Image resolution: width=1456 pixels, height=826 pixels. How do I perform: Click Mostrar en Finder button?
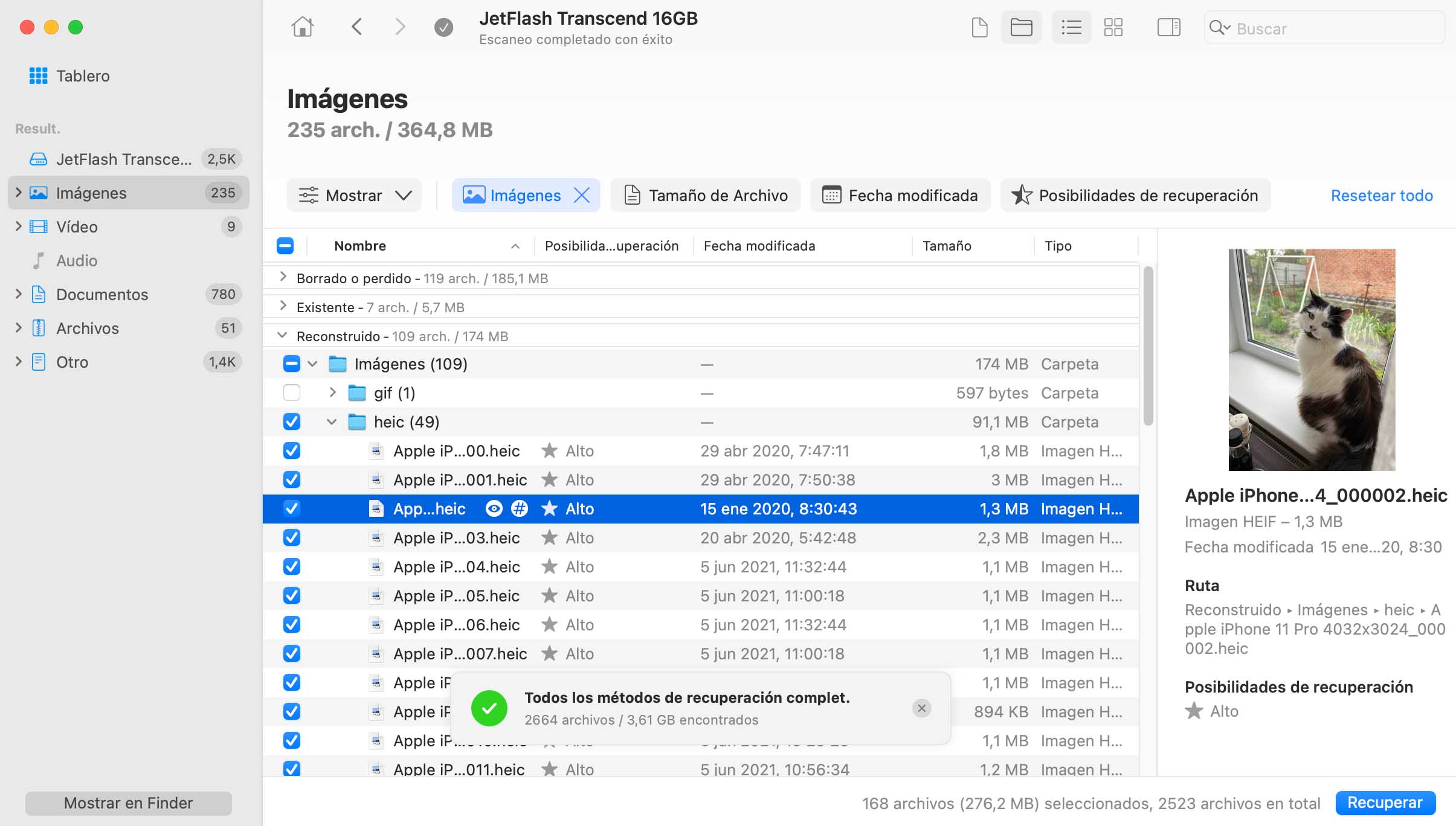128,803
